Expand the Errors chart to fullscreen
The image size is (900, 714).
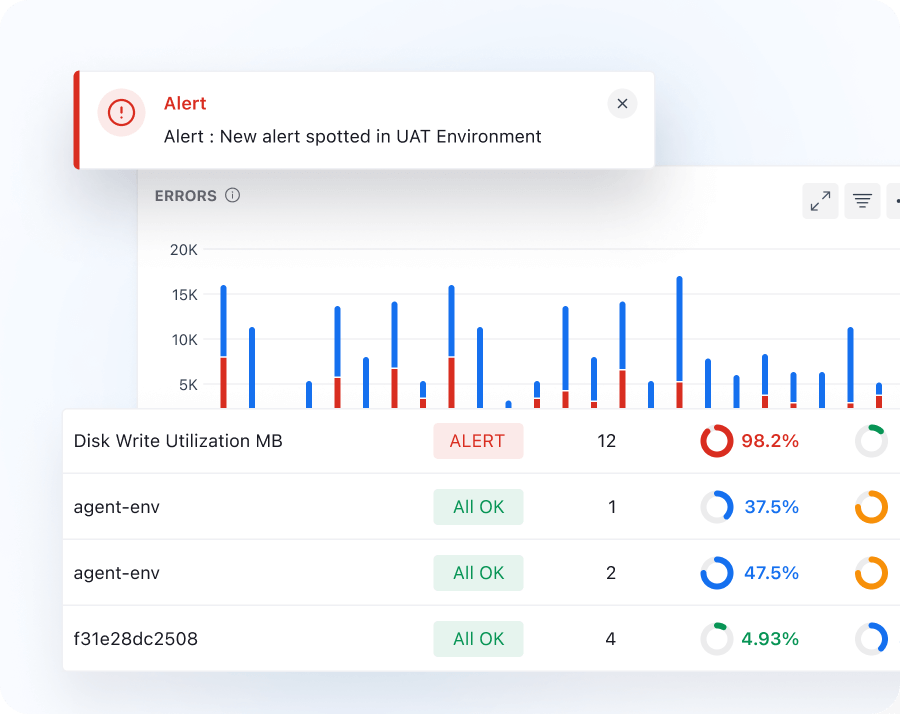click(x=820, y=201)
